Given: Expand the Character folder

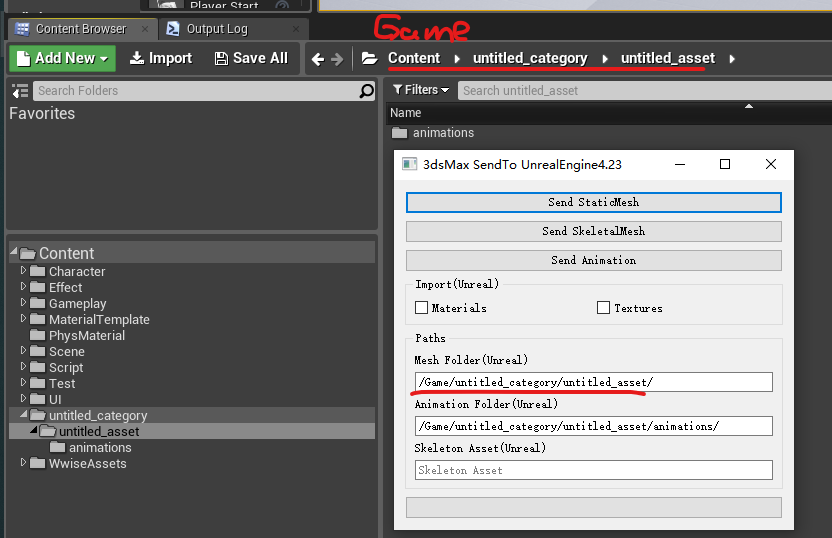Looking at the screenshot, I should (23, 271).
